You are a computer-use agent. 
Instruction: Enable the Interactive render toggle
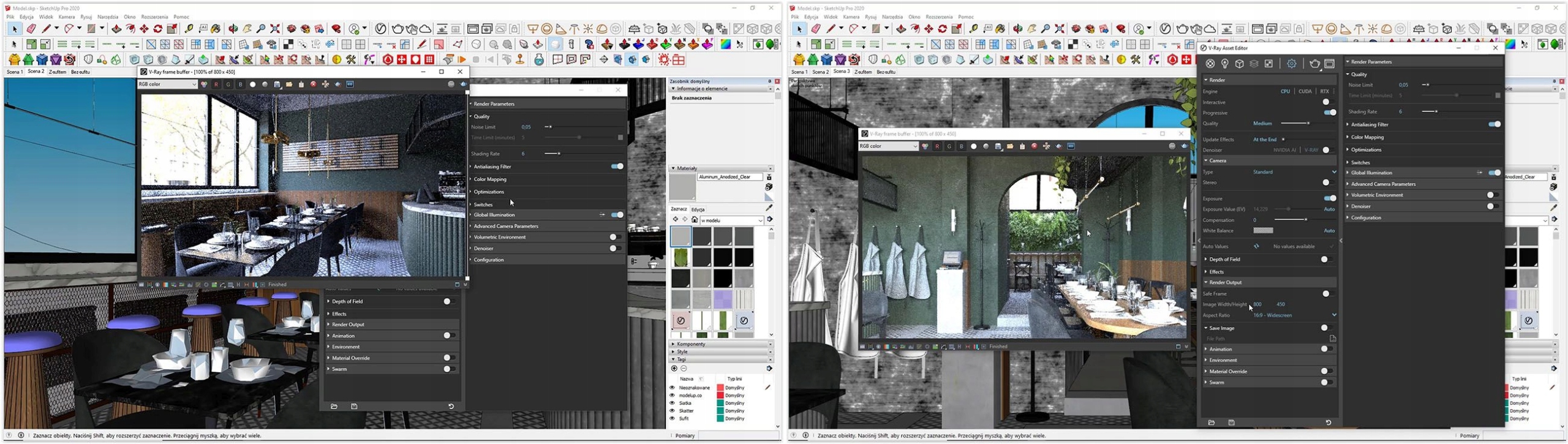[x=1327, y=102]
